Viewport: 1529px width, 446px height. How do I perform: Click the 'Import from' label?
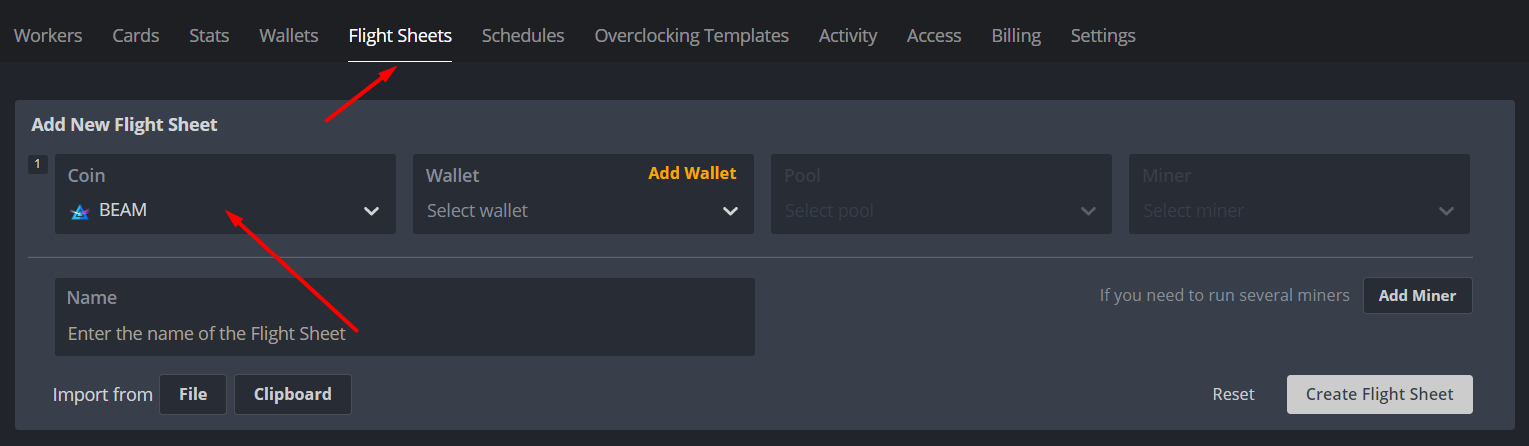click(102, 394)
